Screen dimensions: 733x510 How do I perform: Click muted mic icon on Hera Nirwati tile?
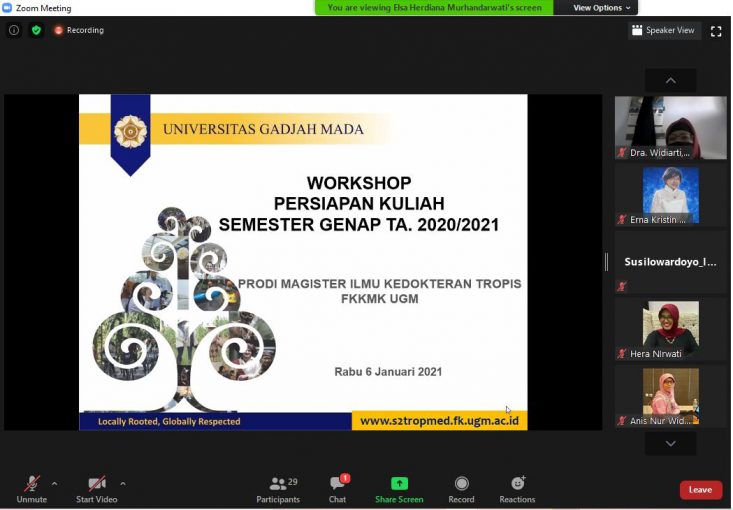pyautogui.click(x=621, y=354)
